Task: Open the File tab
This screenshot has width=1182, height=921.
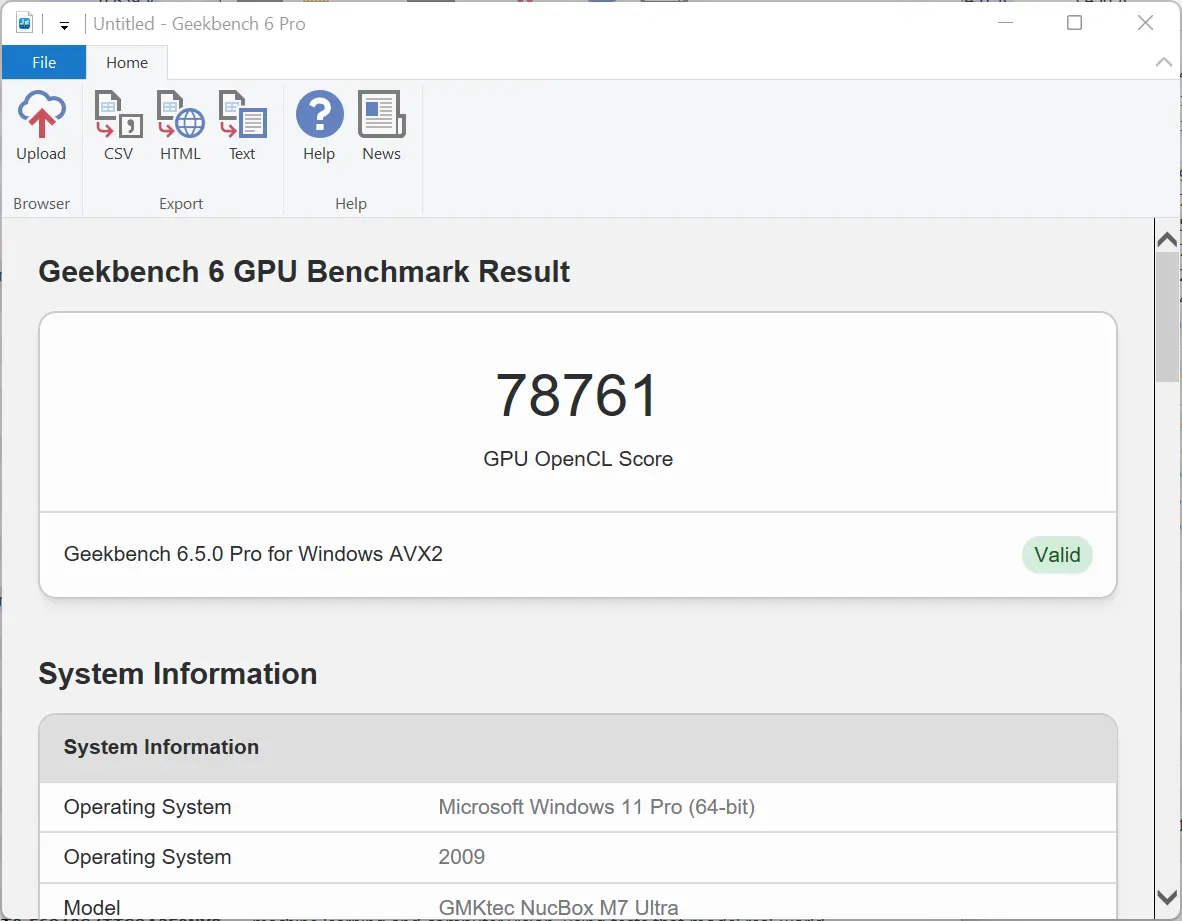Action: coord(44,62)
